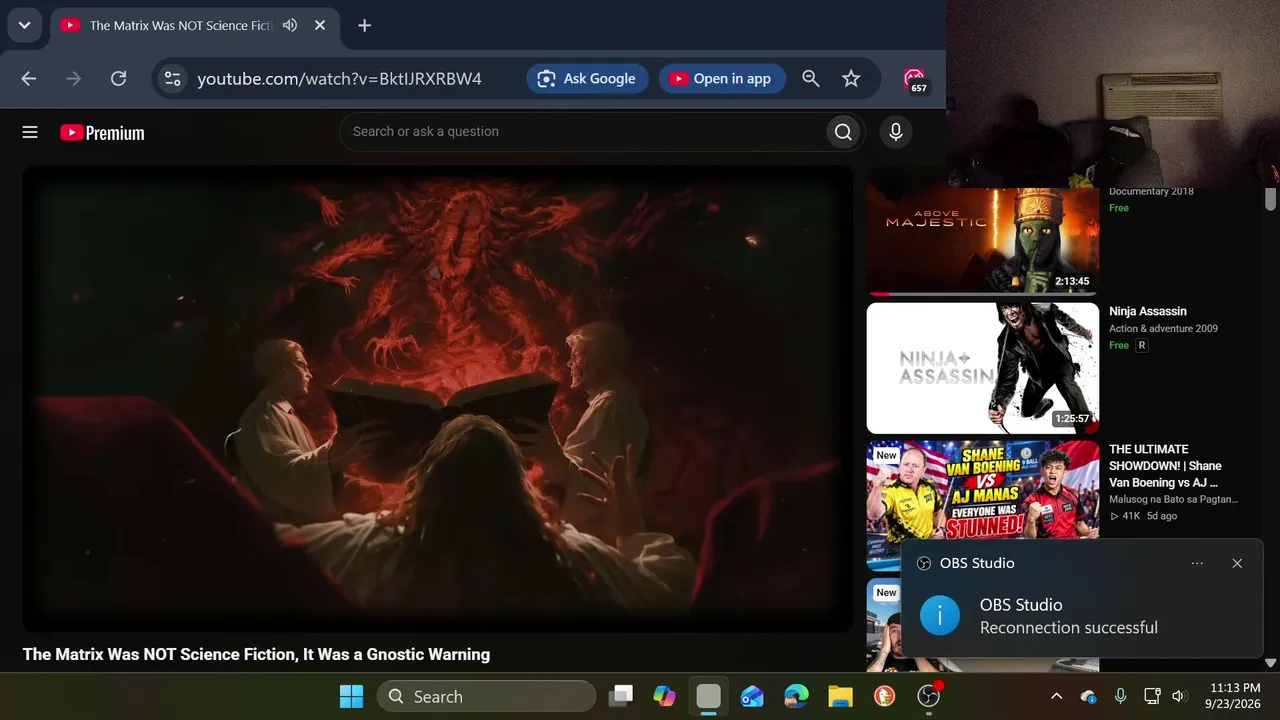Click the system tray microphone icon

(1120, 696)
